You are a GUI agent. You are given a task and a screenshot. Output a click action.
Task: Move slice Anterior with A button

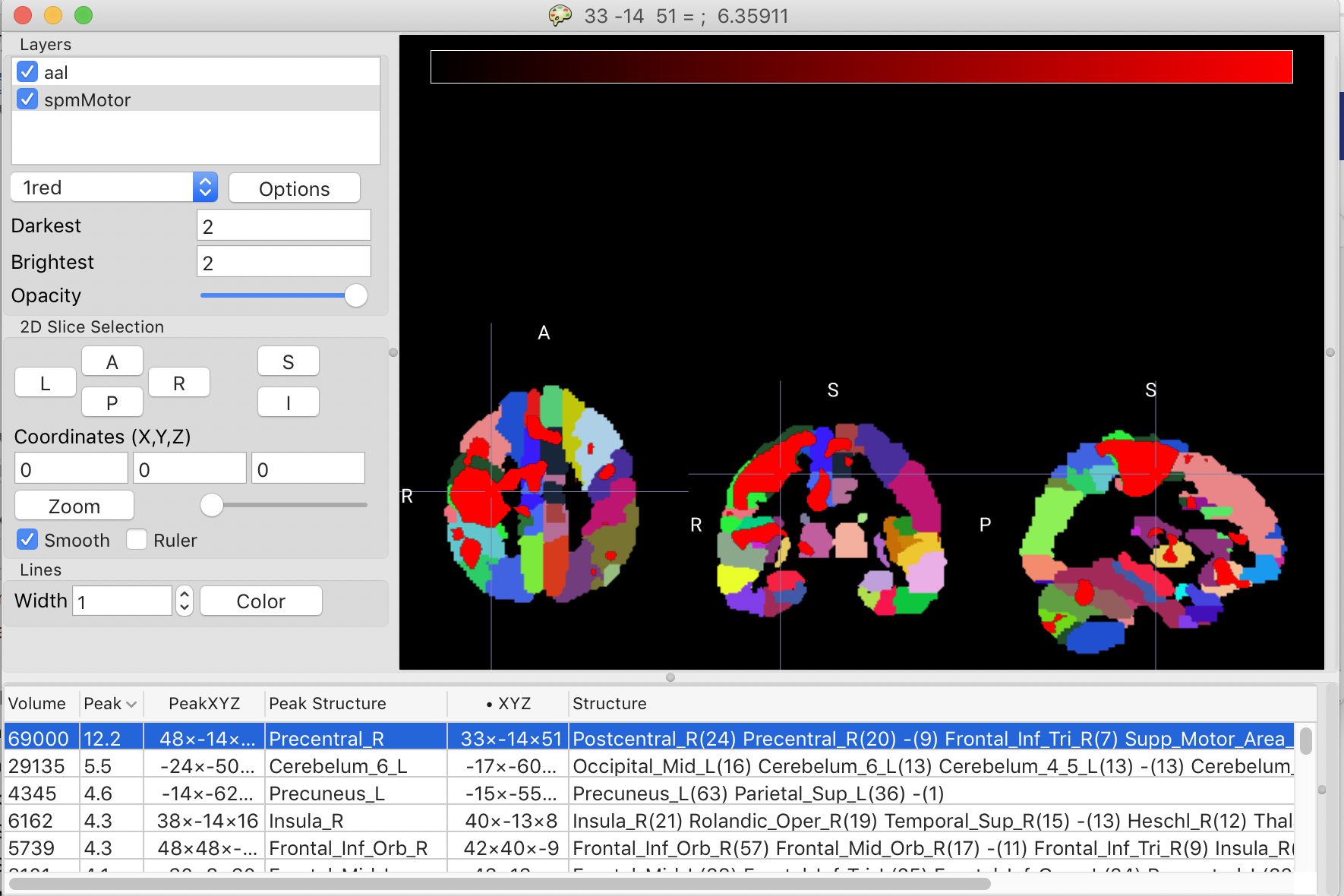pos(112,362)
